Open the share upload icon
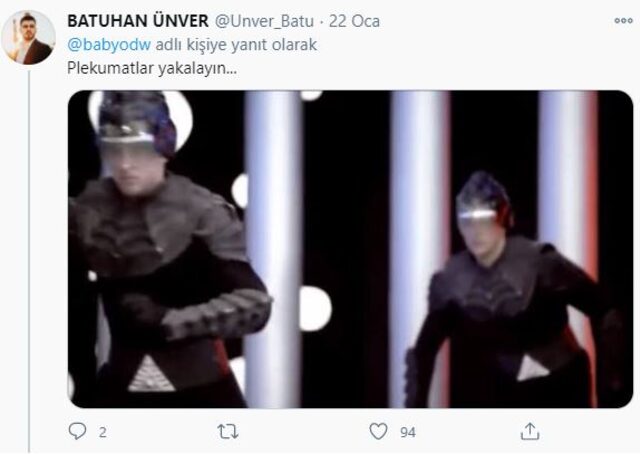 tap(530, 432)
